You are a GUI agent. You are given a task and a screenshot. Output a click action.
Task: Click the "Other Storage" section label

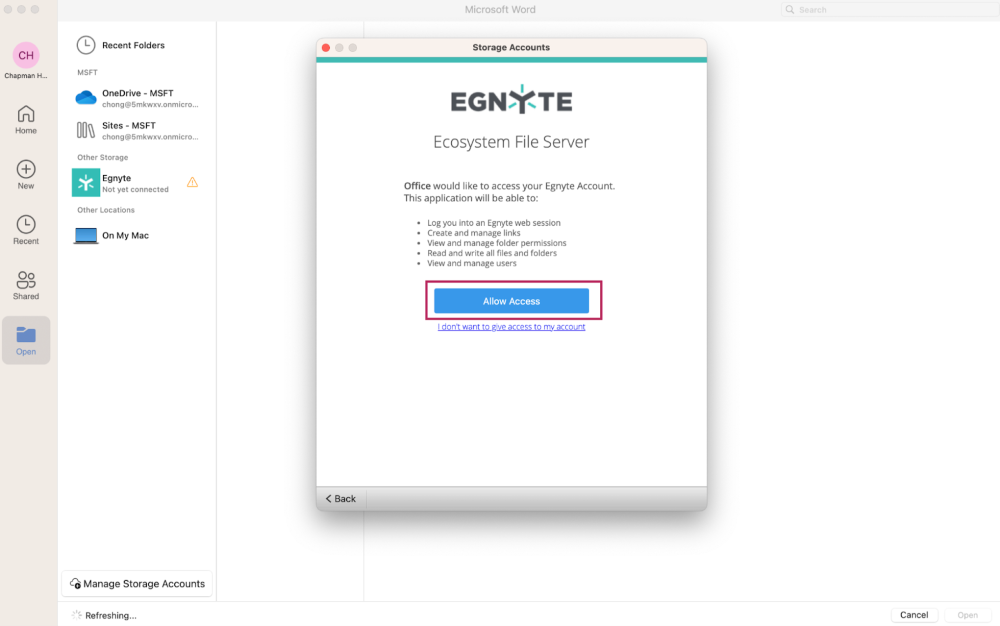coord(103,157)
